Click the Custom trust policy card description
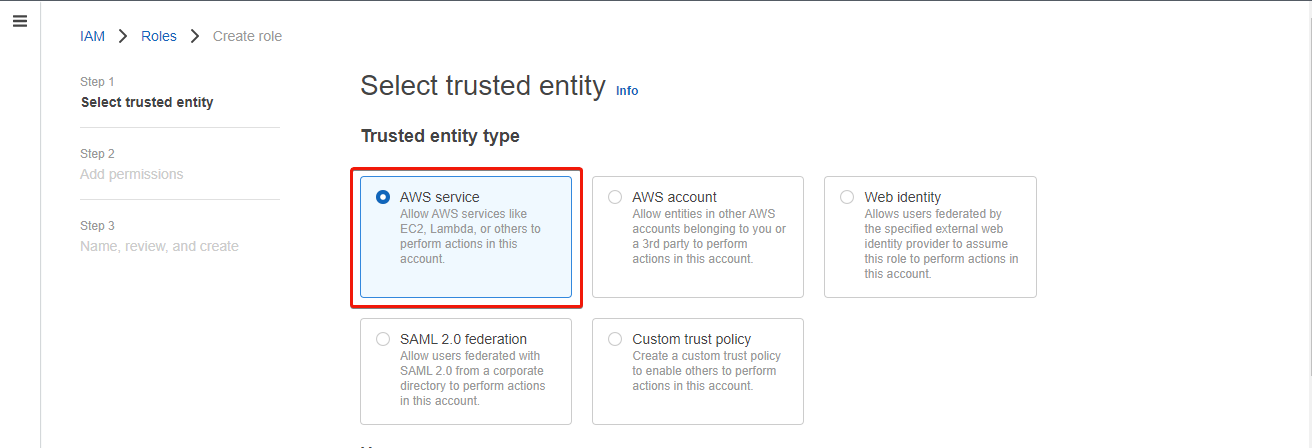Screen dimensions: 1312x448 pos(706,371)
